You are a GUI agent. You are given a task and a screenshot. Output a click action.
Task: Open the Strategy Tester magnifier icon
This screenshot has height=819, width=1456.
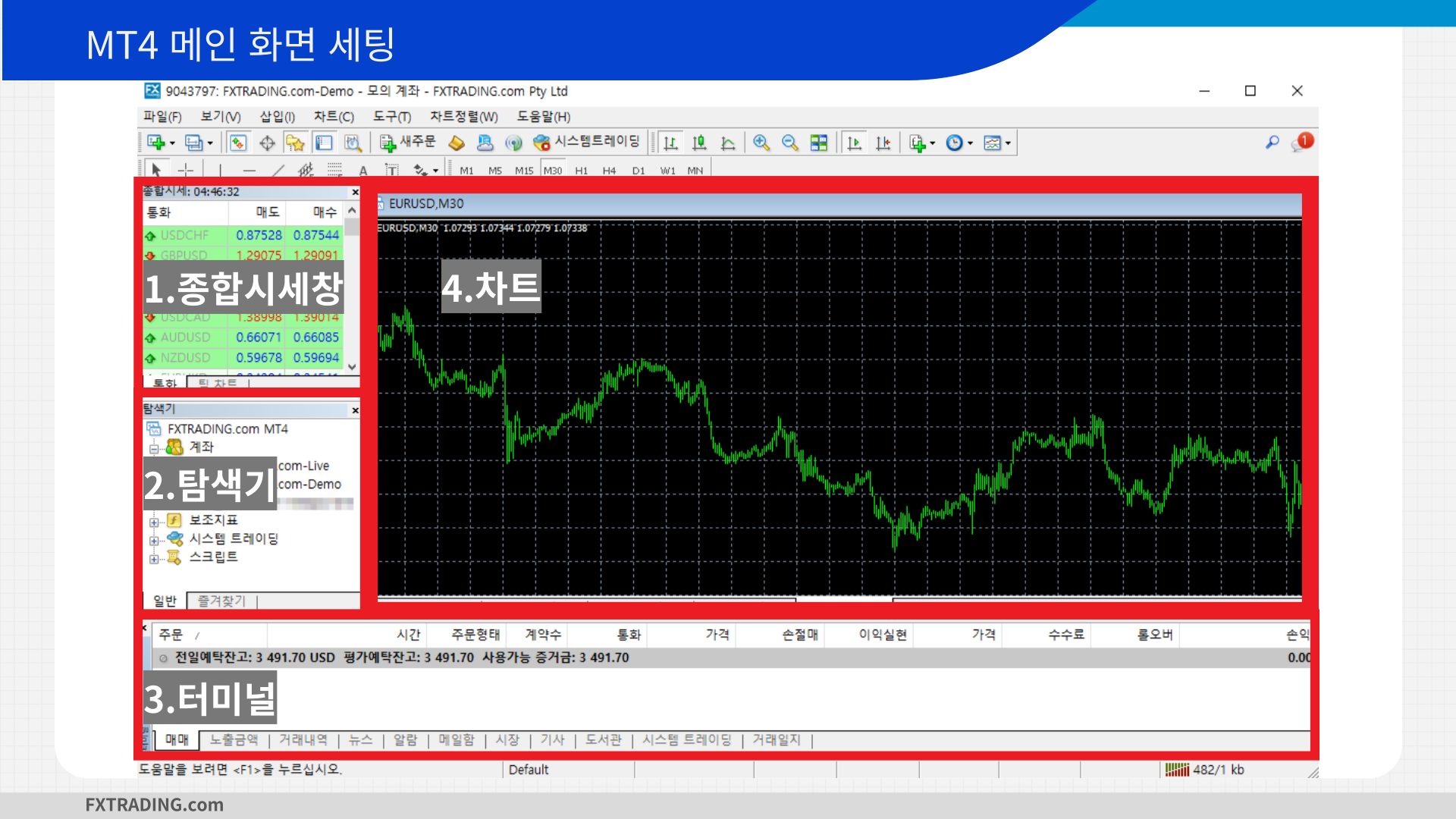click(353, 143)
